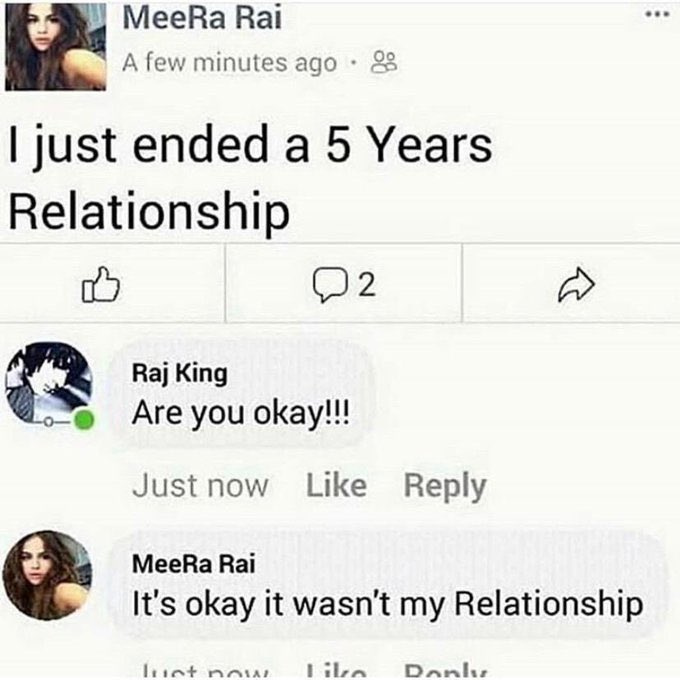Click the comment count number 2
This screenshot has width=680, height=680.
click(x=365, y=287)
